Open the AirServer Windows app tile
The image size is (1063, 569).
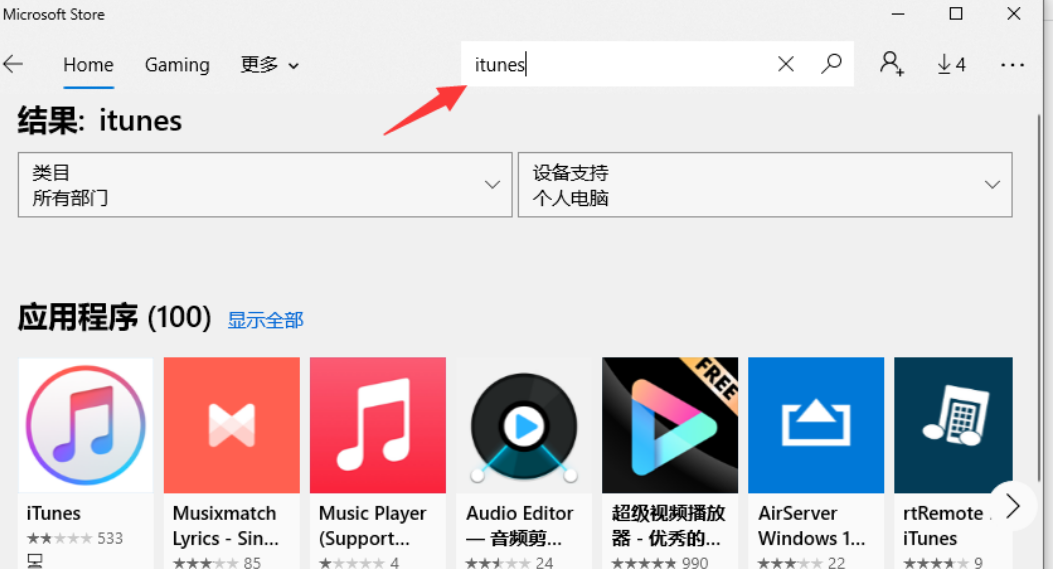[x=815, y=425]
